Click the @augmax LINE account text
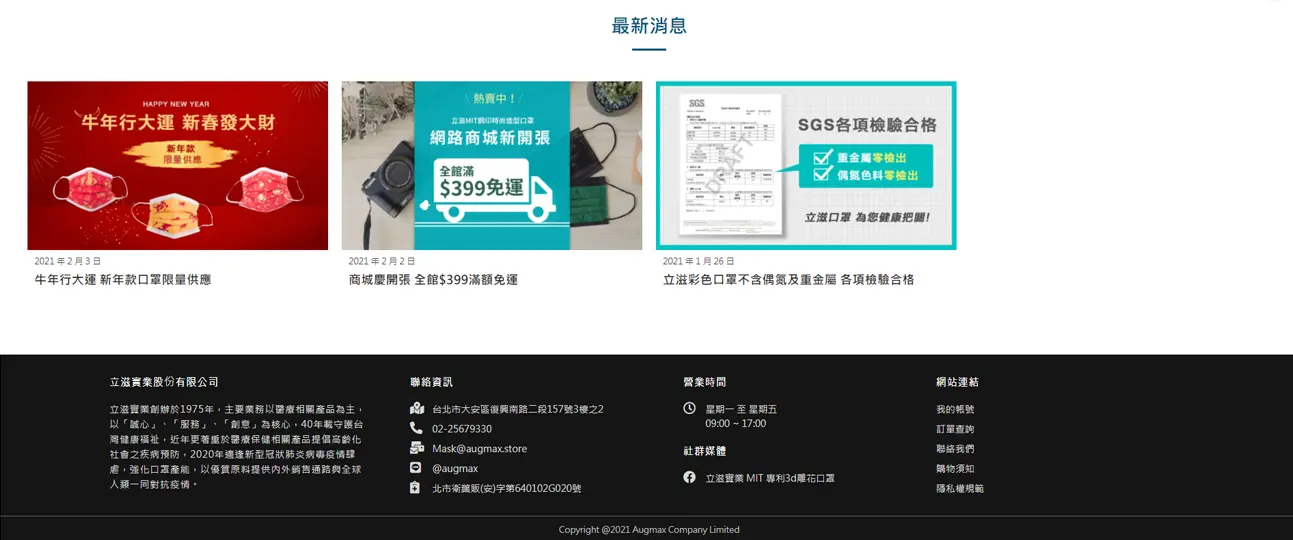The width and height of the screenshot is (1293, 540). (x=455, y=468)
